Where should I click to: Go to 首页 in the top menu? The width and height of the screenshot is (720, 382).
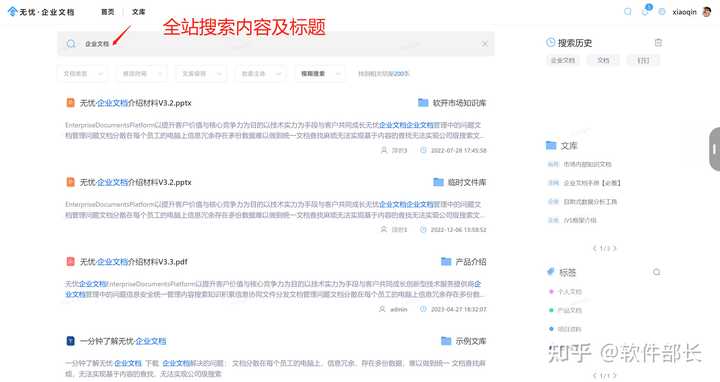107,12
